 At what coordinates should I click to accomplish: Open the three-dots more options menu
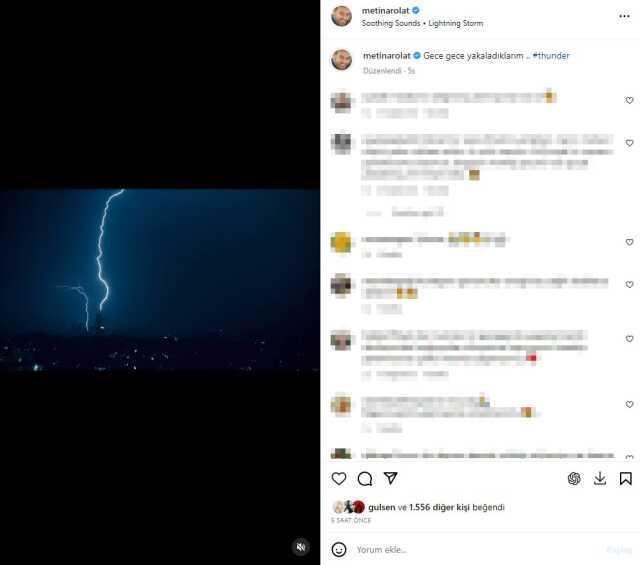pyautogui.click(x=624, y=16)
